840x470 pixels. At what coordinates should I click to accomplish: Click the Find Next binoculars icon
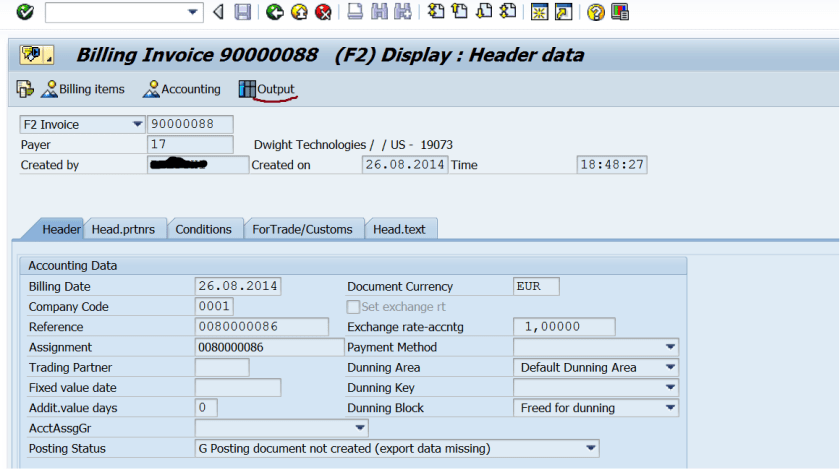click(x=403, y=12)
